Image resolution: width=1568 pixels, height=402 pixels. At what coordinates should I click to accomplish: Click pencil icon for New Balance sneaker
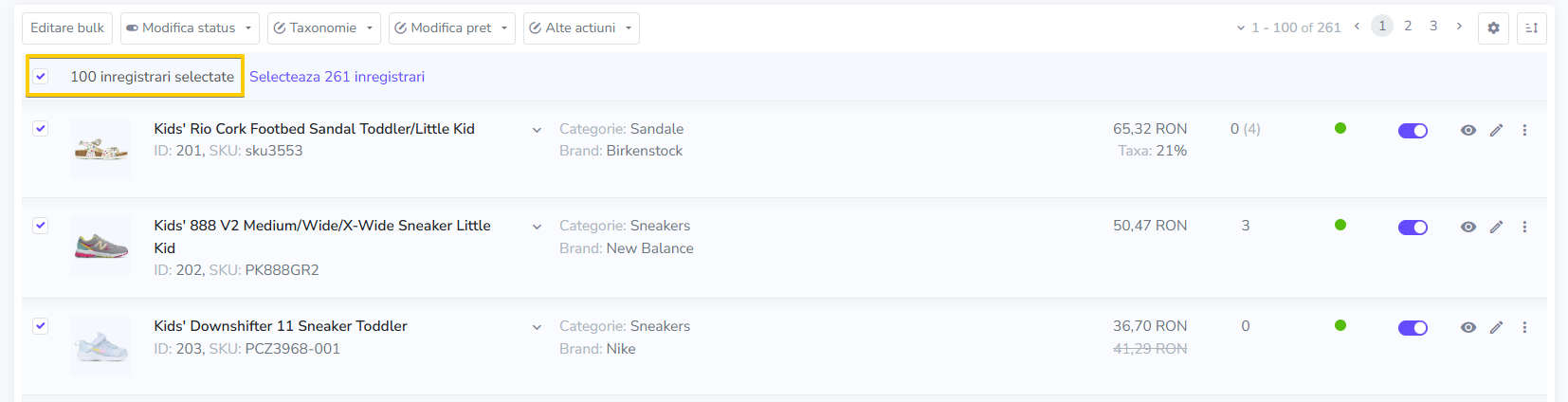(1496, 228)
